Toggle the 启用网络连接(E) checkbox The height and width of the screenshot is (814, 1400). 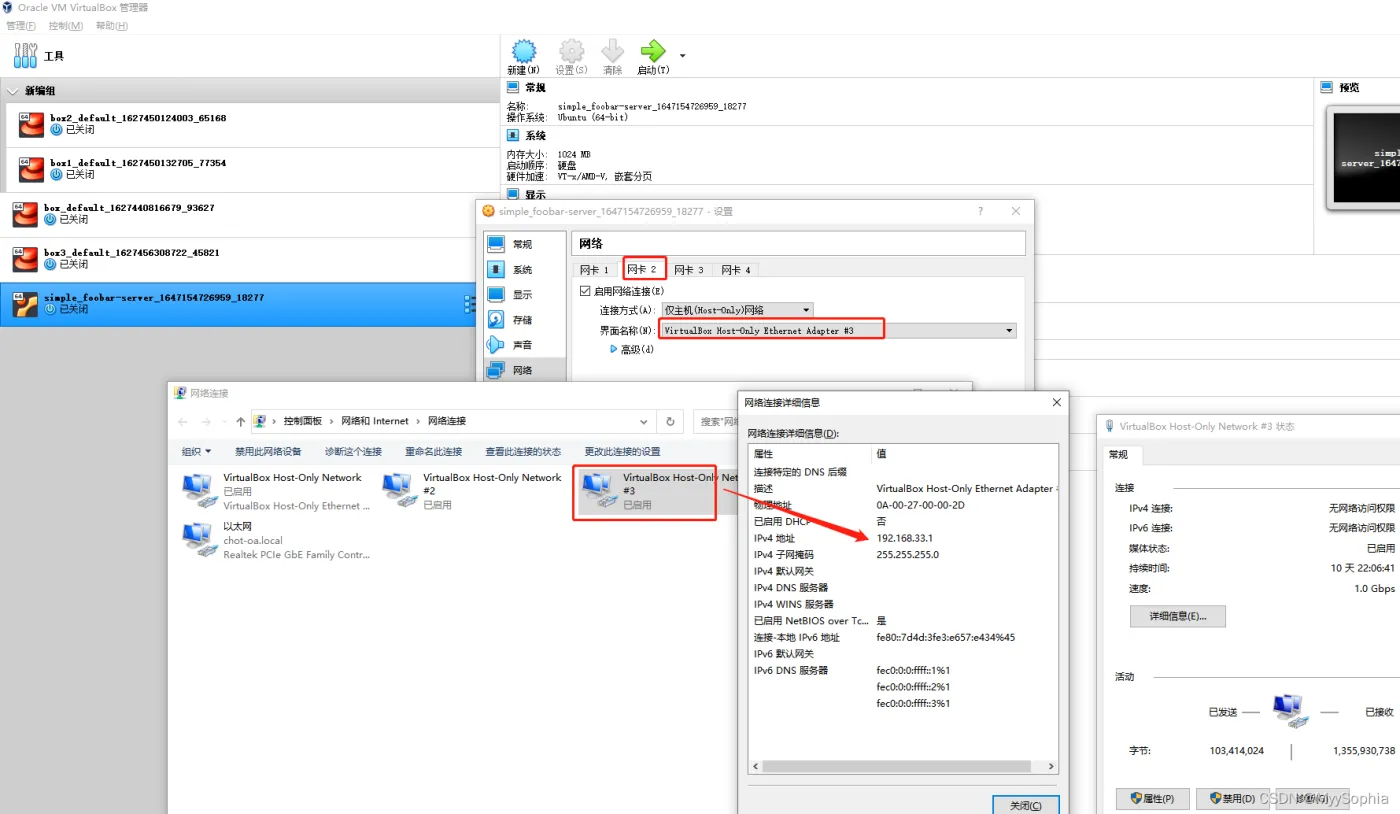[585, 291]
